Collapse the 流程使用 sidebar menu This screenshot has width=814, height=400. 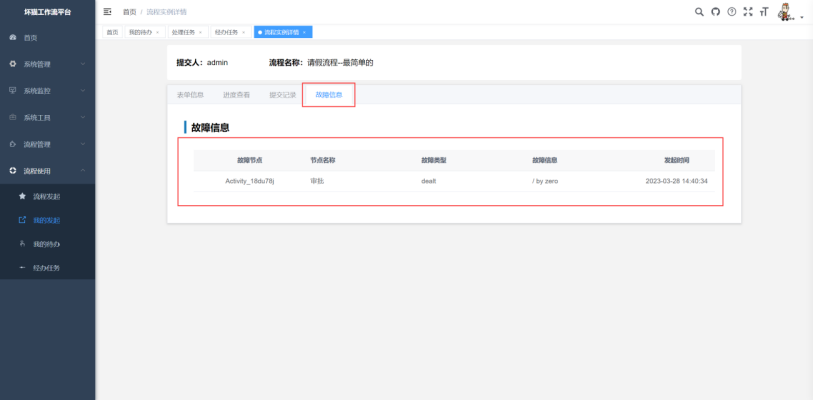[47, 171]
